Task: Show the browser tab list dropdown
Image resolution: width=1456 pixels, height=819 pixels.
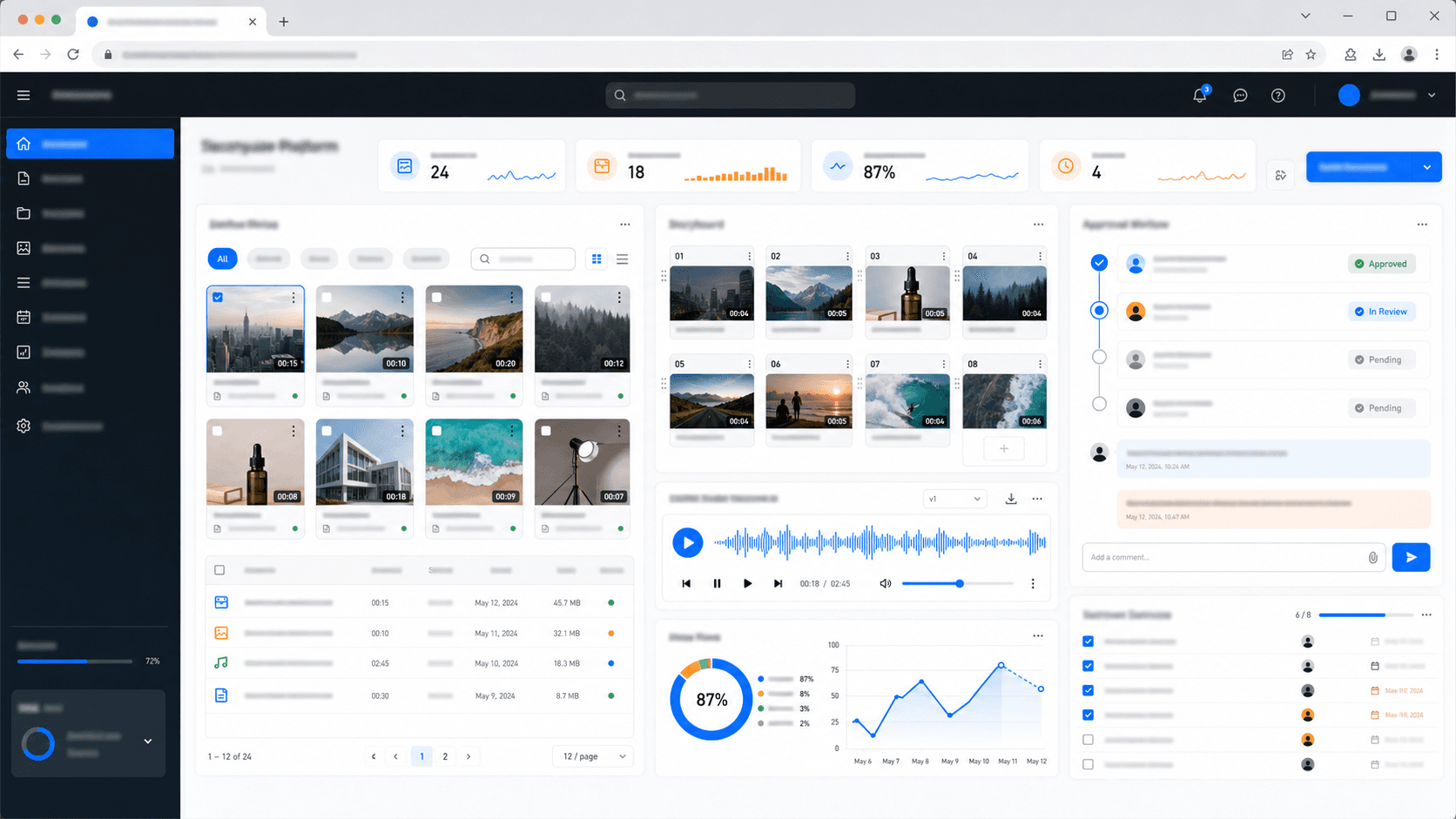Action: (x=1305, y=16)
